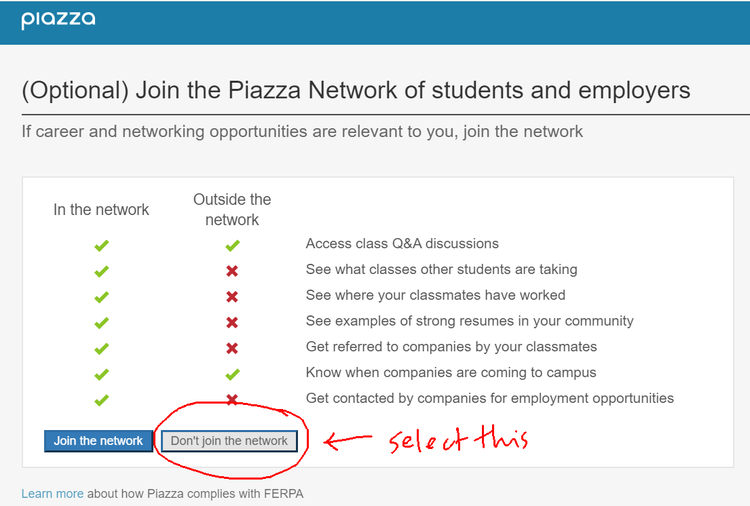The width and height of the screenshot is (750, 506).
Task: Click red X for where classmates have worked
Action: click(232, 297)
